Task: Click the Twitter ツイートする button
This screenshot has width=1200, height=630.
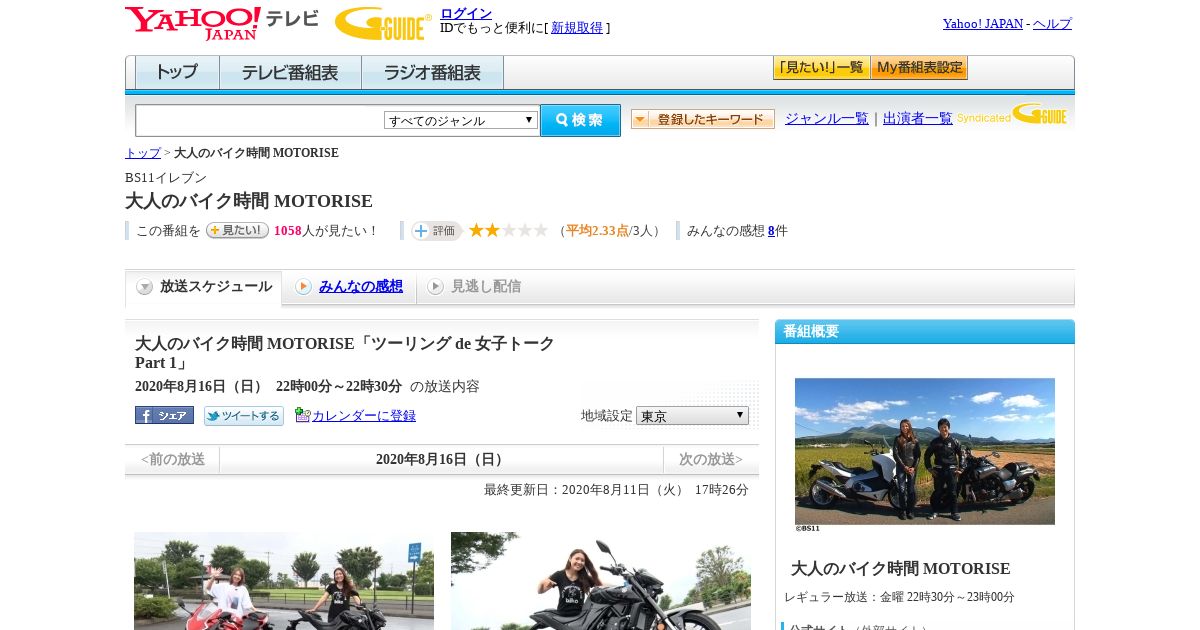Action: [x=244, y=416]
